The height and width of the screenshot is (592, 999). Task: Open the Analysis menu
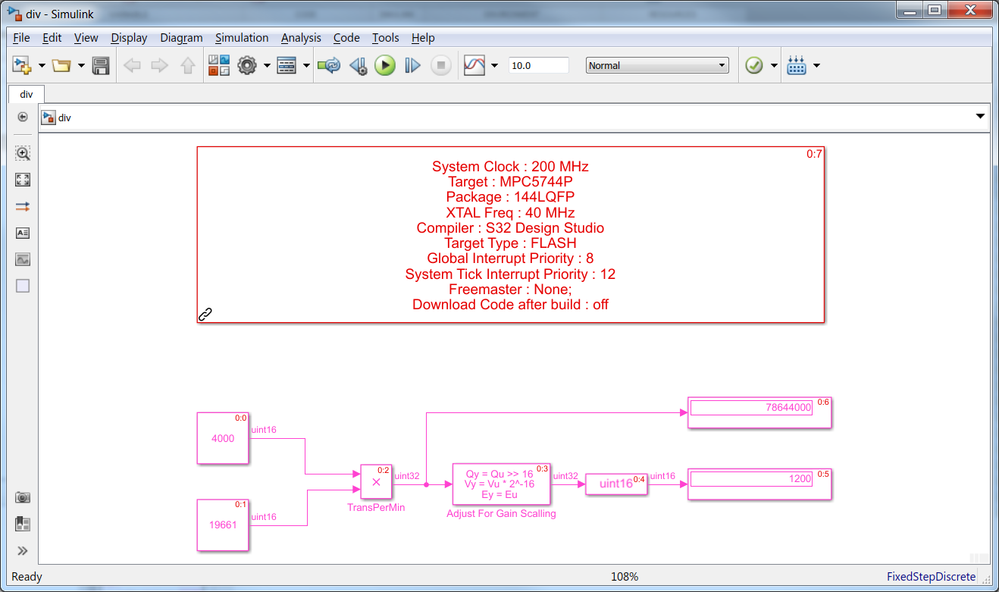pyautogui.click(x=301, y=38)
